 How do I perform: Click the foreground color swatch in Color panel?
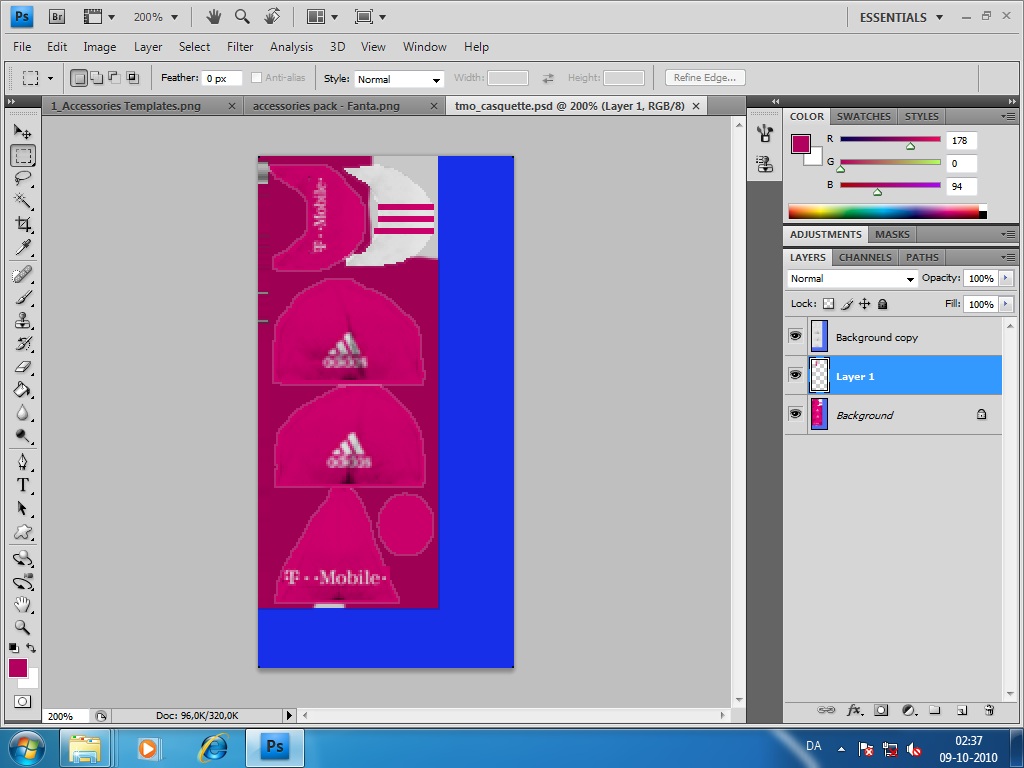coord(801,143)
